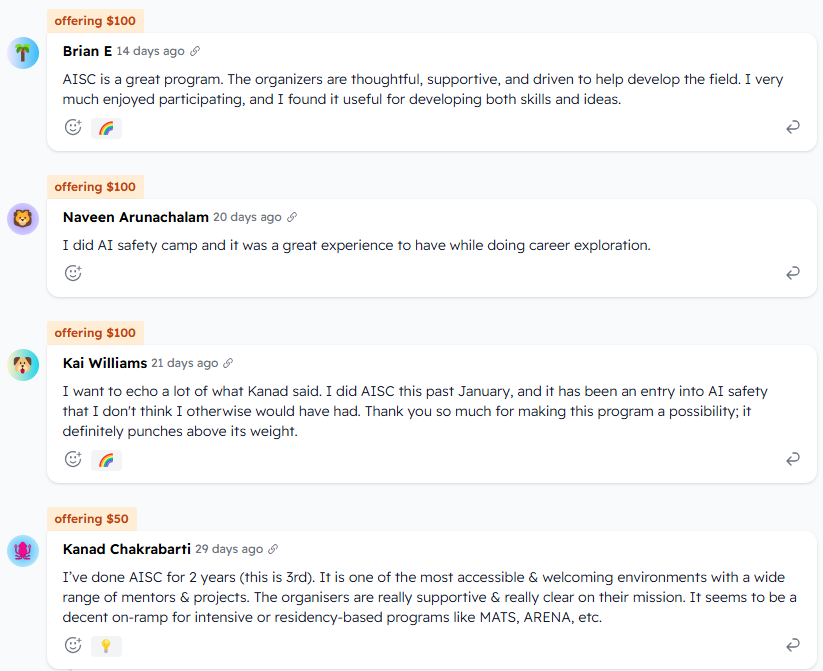The image size is (823, 671).
Task: Click Brian E's palm tree avatar
Action: click(23, 53)
